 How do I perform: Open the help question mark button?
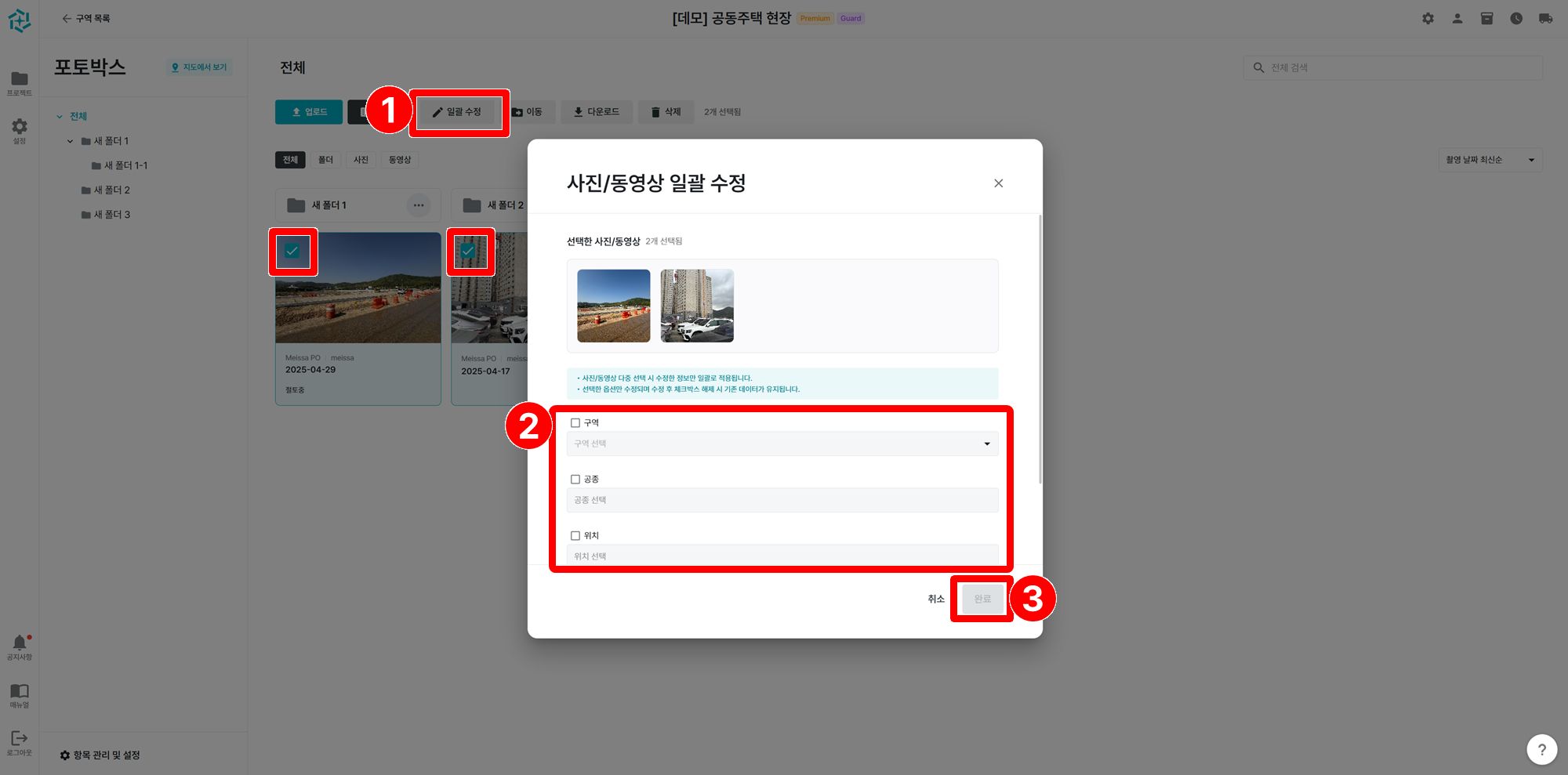pos(1541,749)
